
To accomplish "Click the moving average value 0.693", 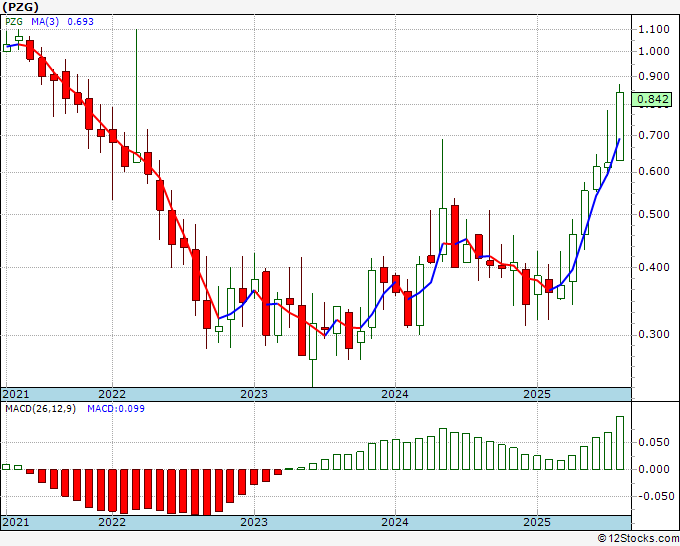I will [x=81, y=22].
